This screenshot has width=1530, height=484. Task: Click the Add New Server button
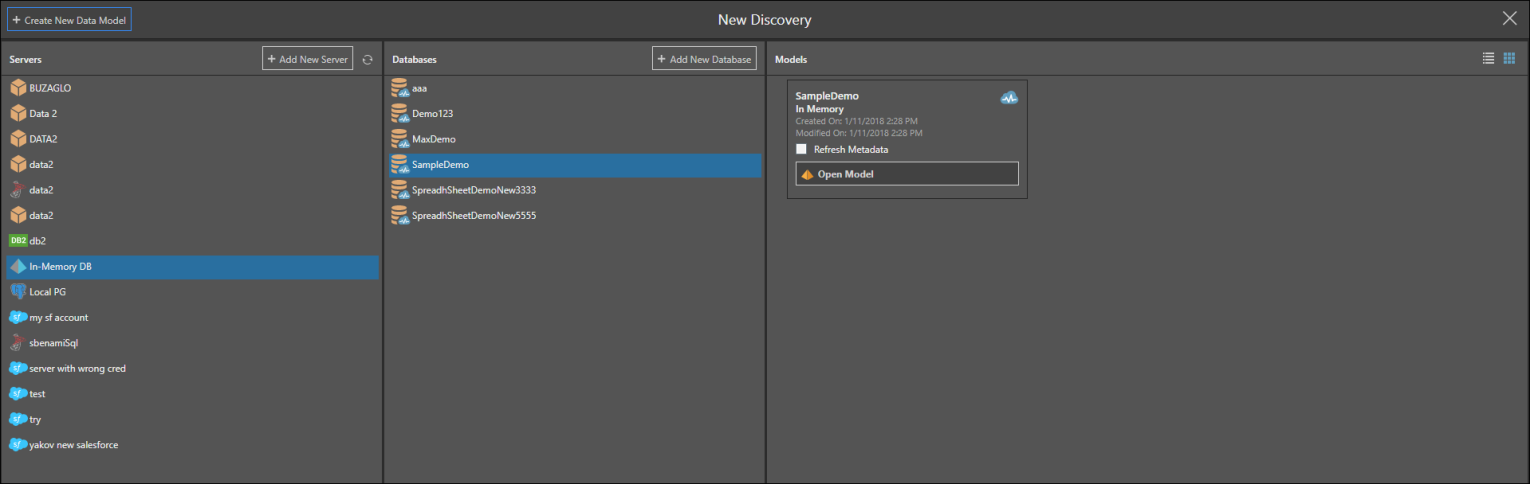[x=307, y=60]
